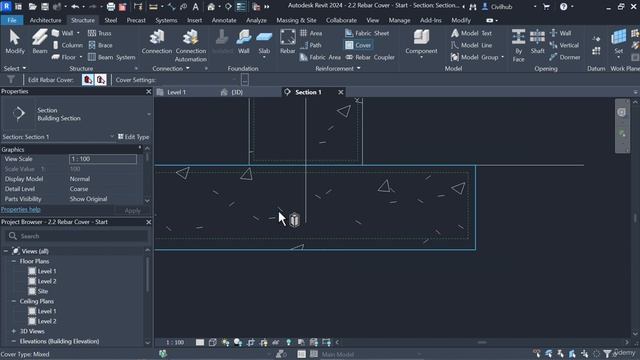Pick the Model Line tool
The width and height of the screenshot is (640, 360).
(x=471, y=45)
